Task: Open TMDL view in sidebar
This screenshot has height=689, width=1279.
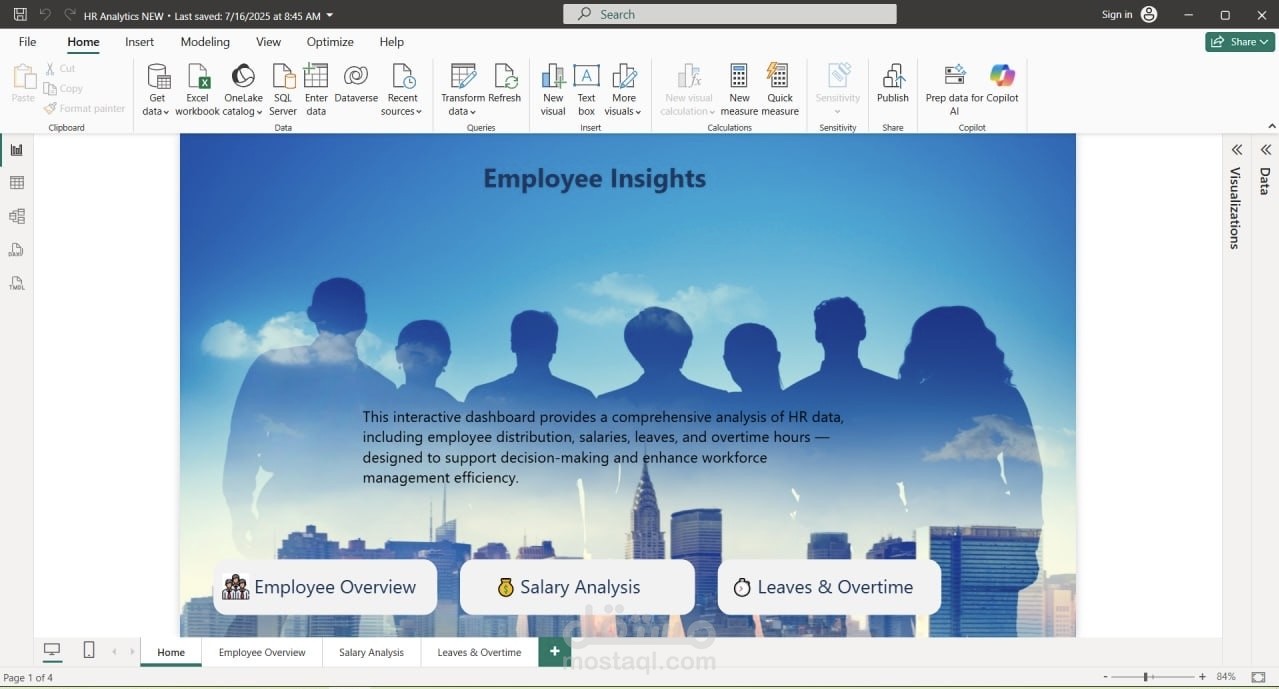Action: (17, 284)
